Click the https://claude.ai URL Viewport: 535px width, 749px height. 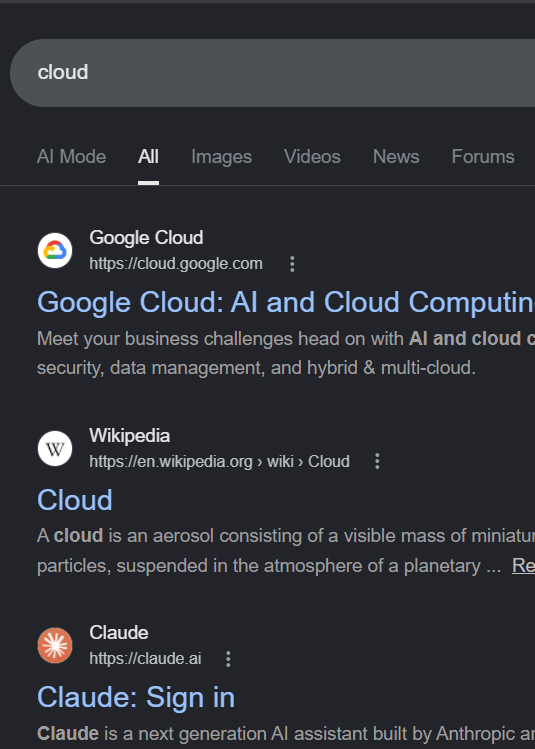coord(145,659)
